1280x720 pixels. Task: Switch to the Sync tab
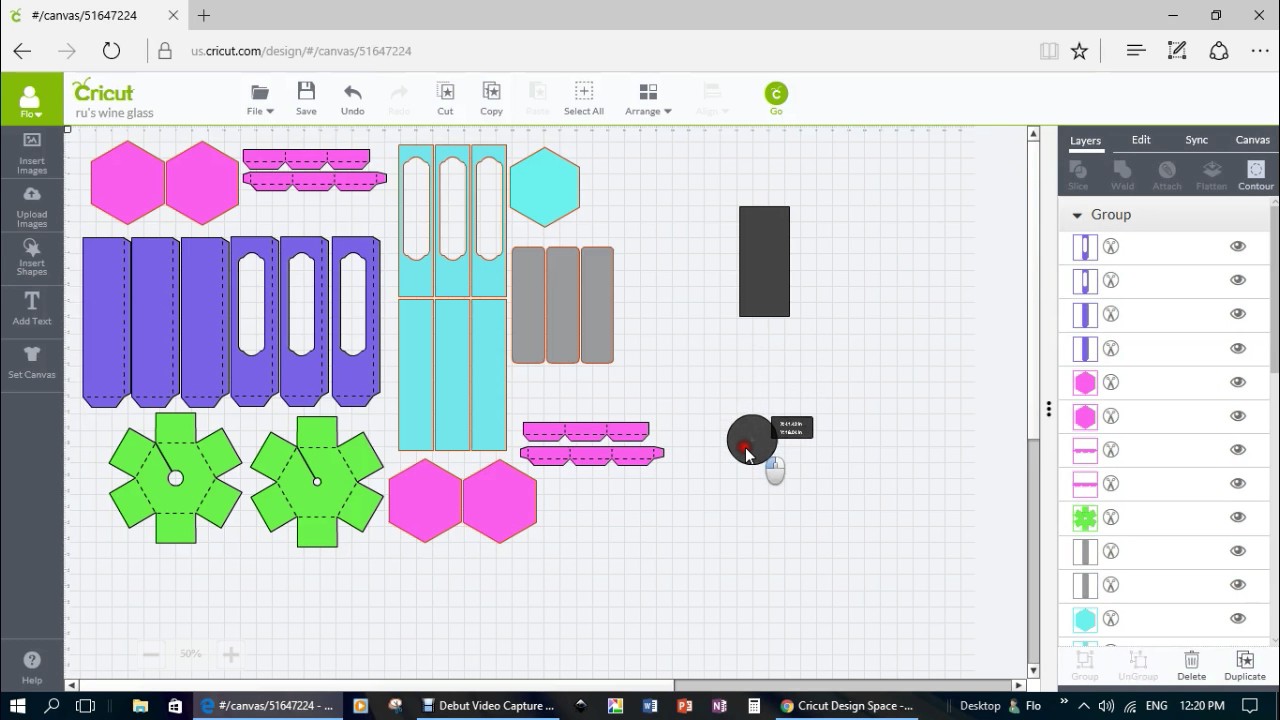(1197, 140)
